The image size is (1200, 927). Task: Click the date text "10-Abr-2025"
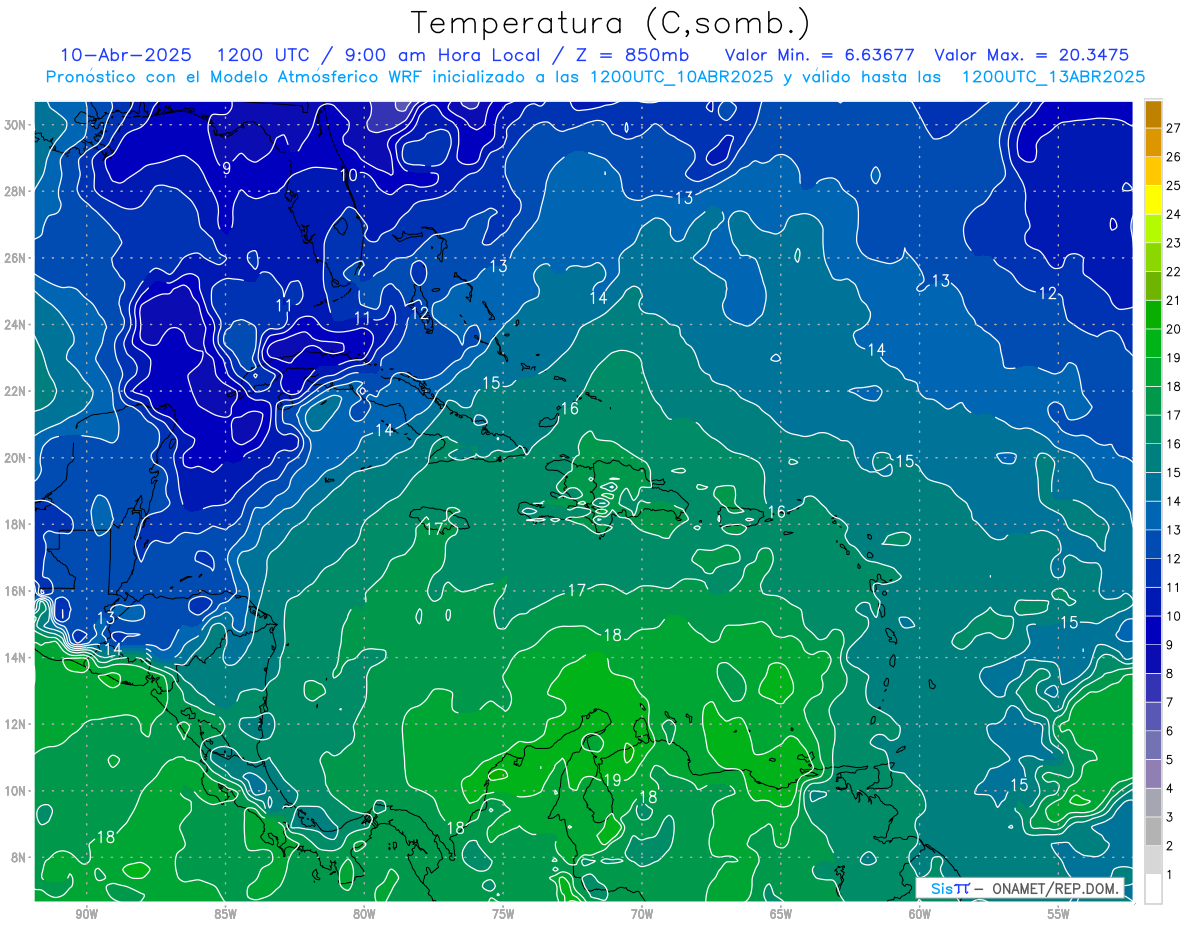click(124, 55)
